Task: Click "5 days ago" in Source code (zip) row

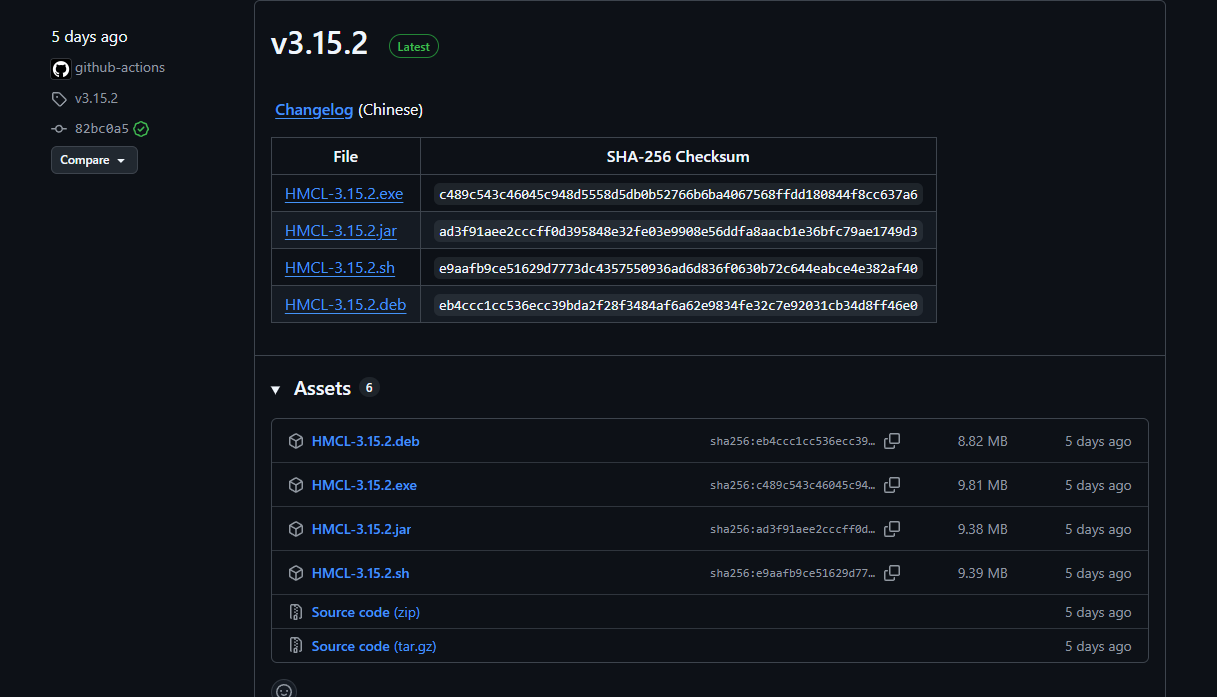Action: click(x=1098, y=612)
